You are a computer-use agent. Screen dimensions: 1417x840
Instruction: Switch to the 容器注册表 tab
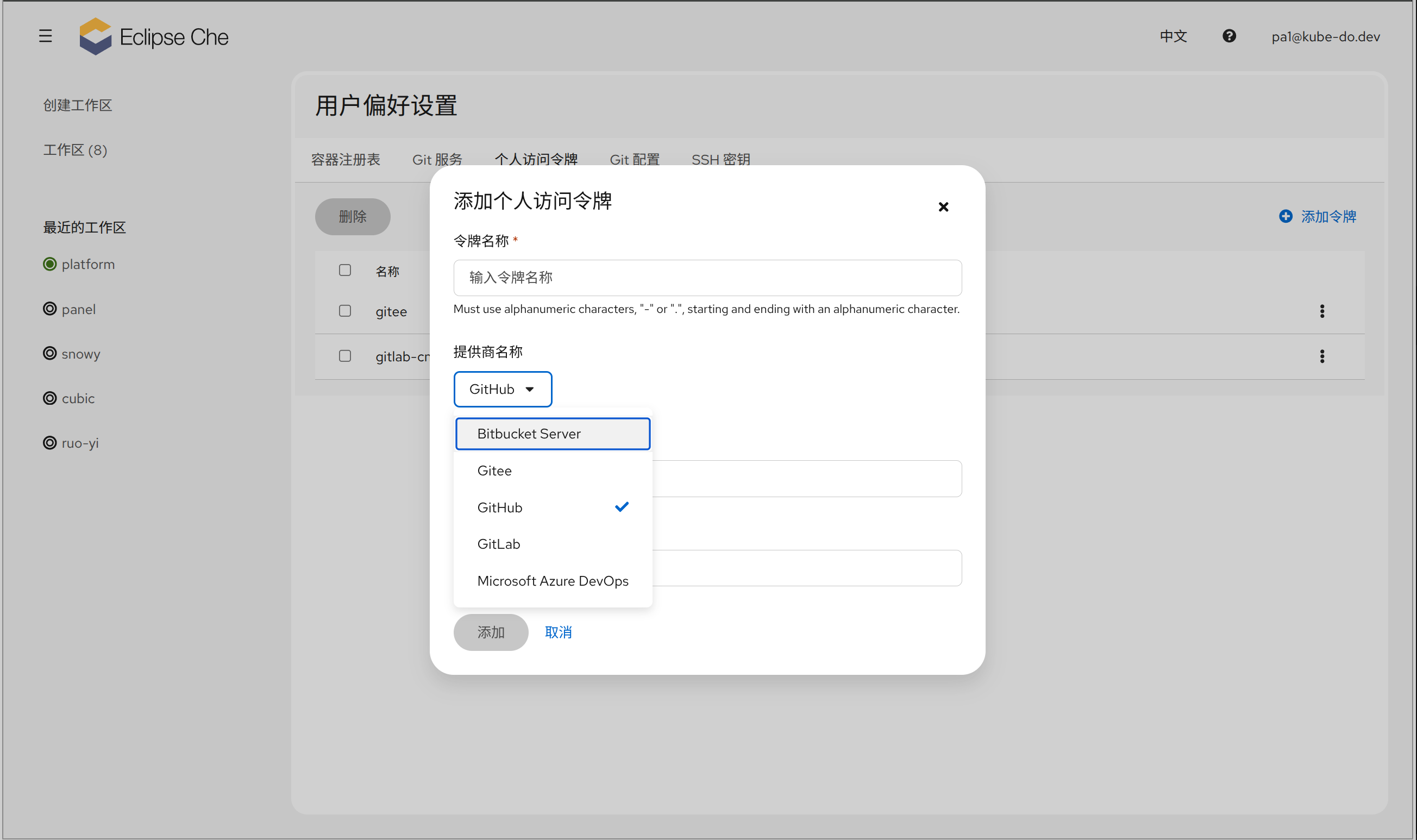345,160
